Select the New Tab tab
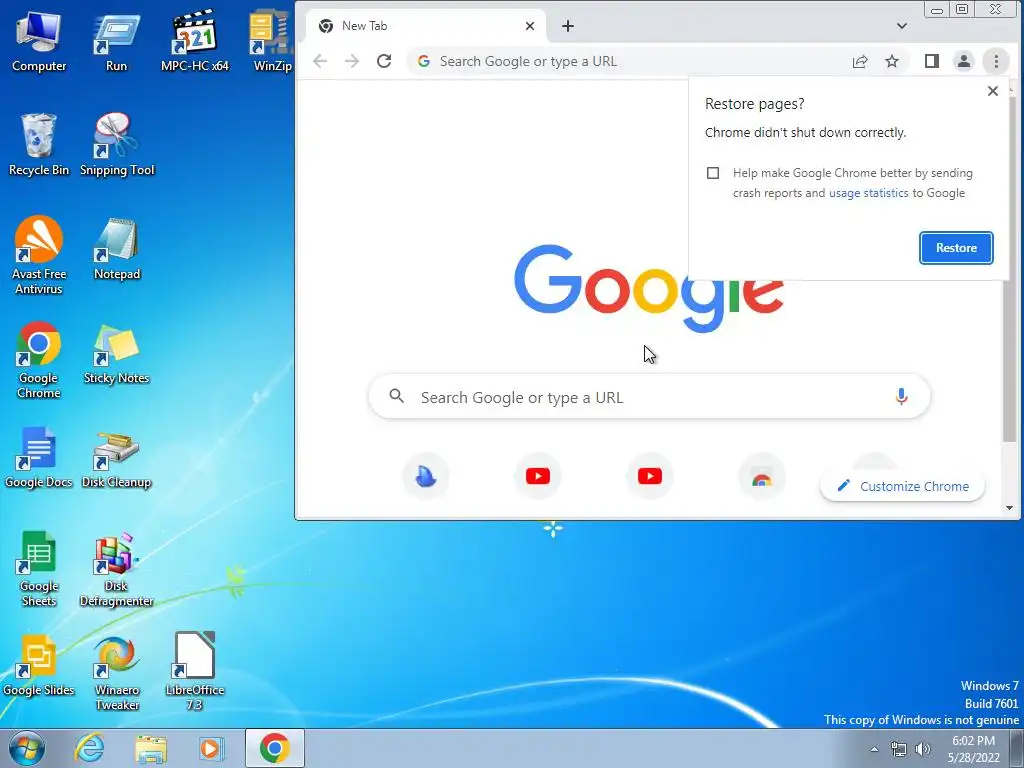1024x768 pixels. pyautogui.click(x=424, y=26)
